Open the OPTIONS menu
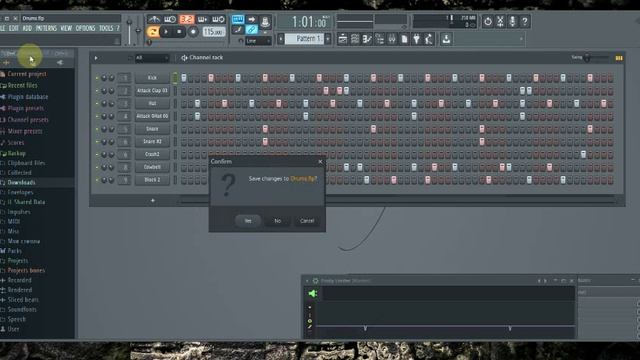The width and height of the screenshot is (640, 360). (x=85, y=28)
